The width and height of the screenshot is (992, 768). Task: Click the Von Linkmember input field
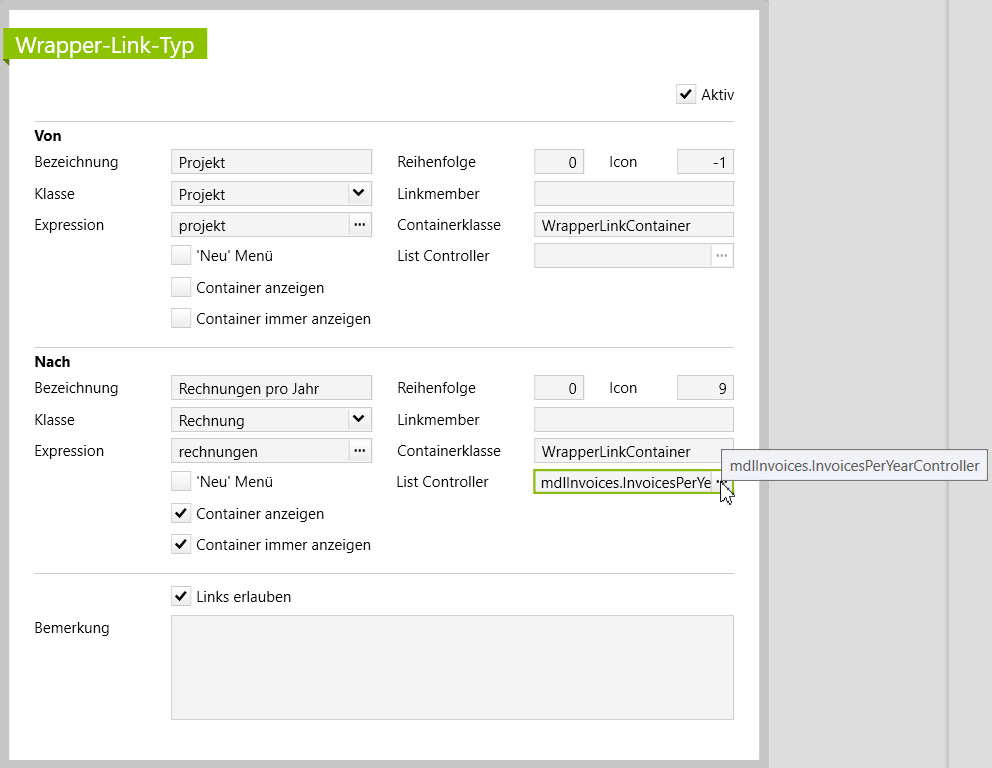click(x=634, y=194)
